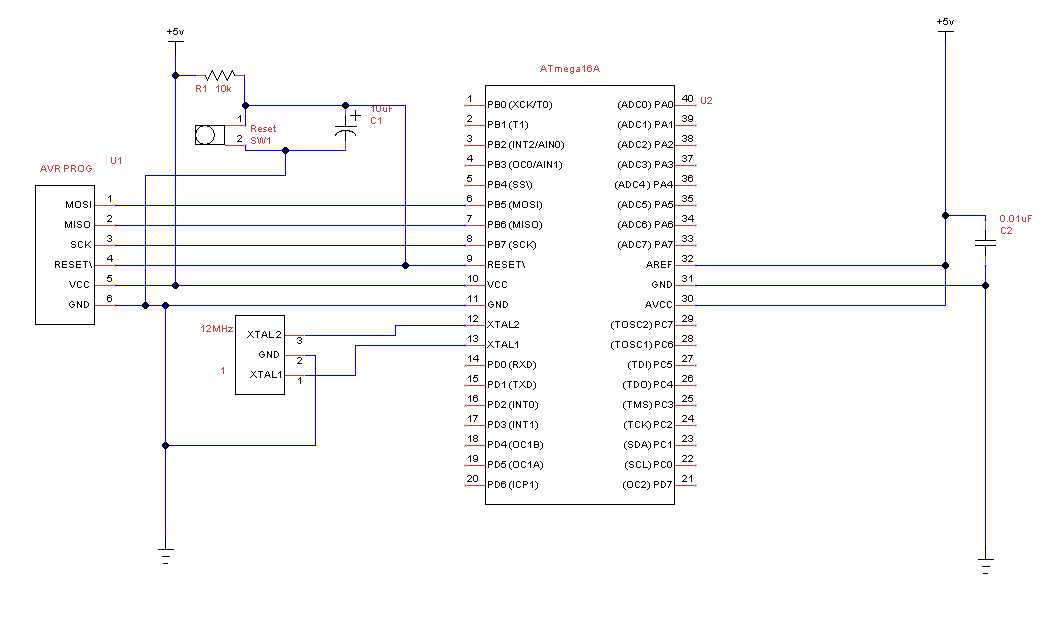Click the PD5 (OC1A) pin label

(516, 465)
